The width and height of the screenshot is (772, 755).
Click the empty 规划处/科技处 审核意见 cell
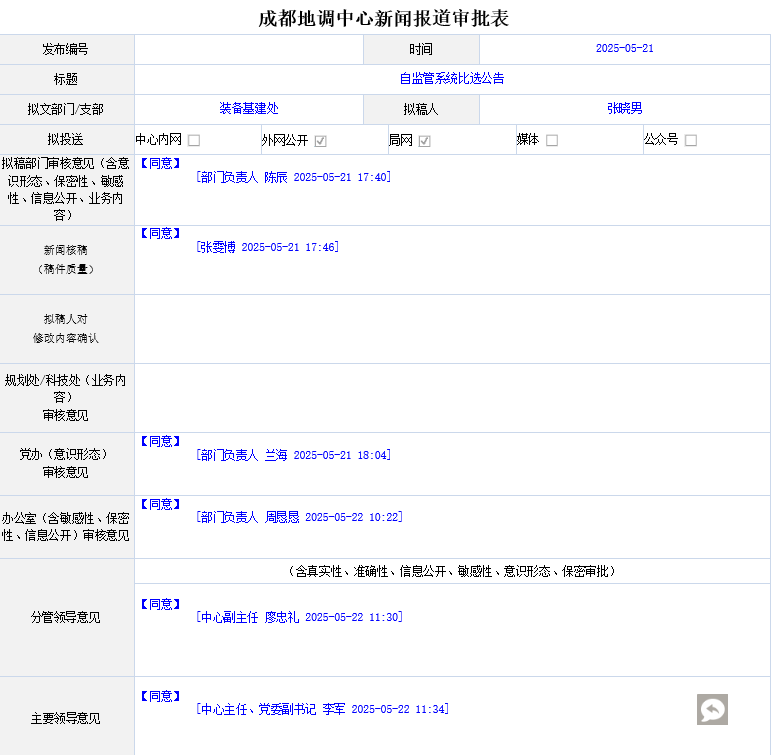tap(452, 398)
